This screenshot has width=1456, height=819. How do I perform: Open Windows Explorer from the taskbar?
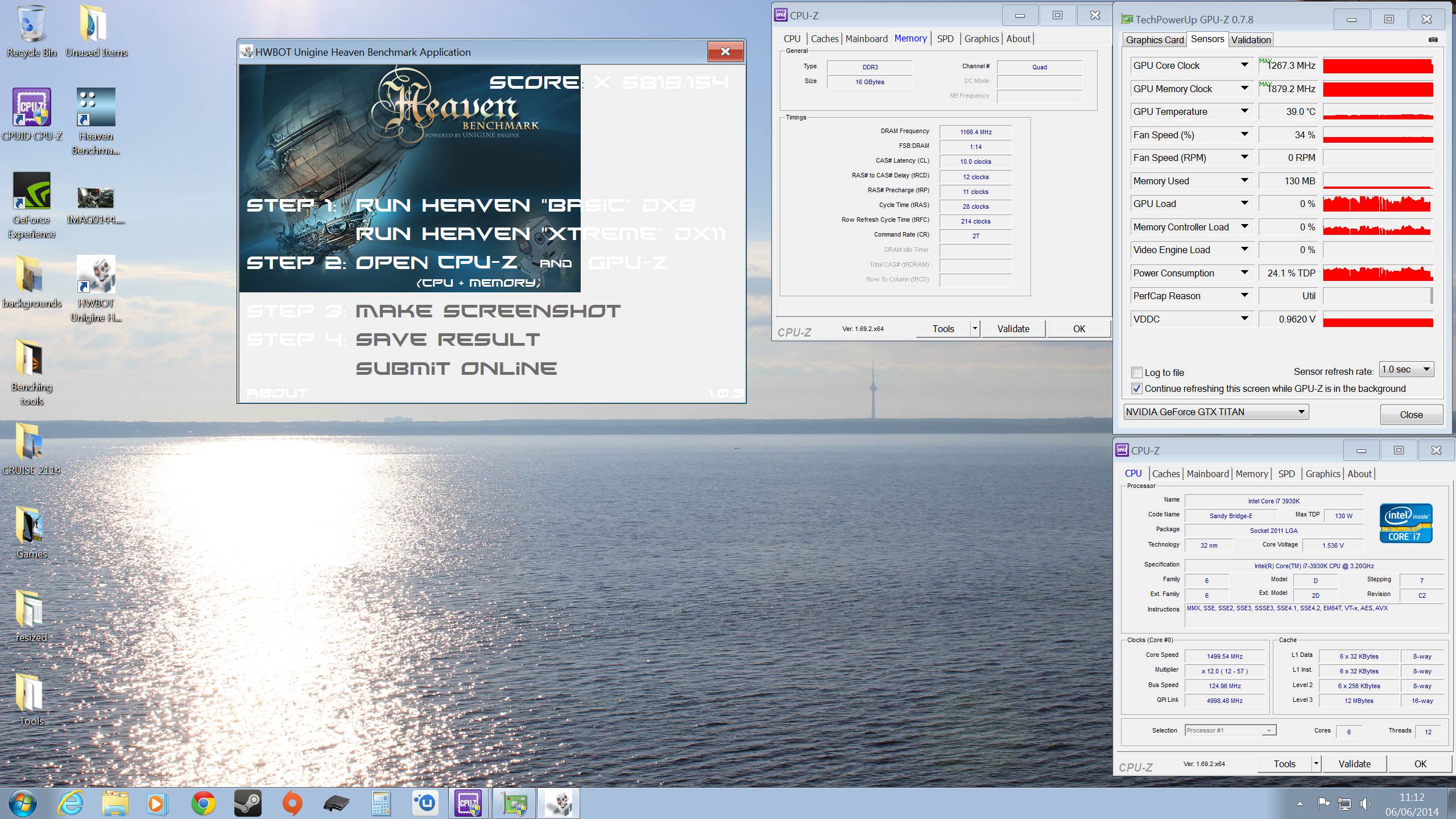[115, 804]
